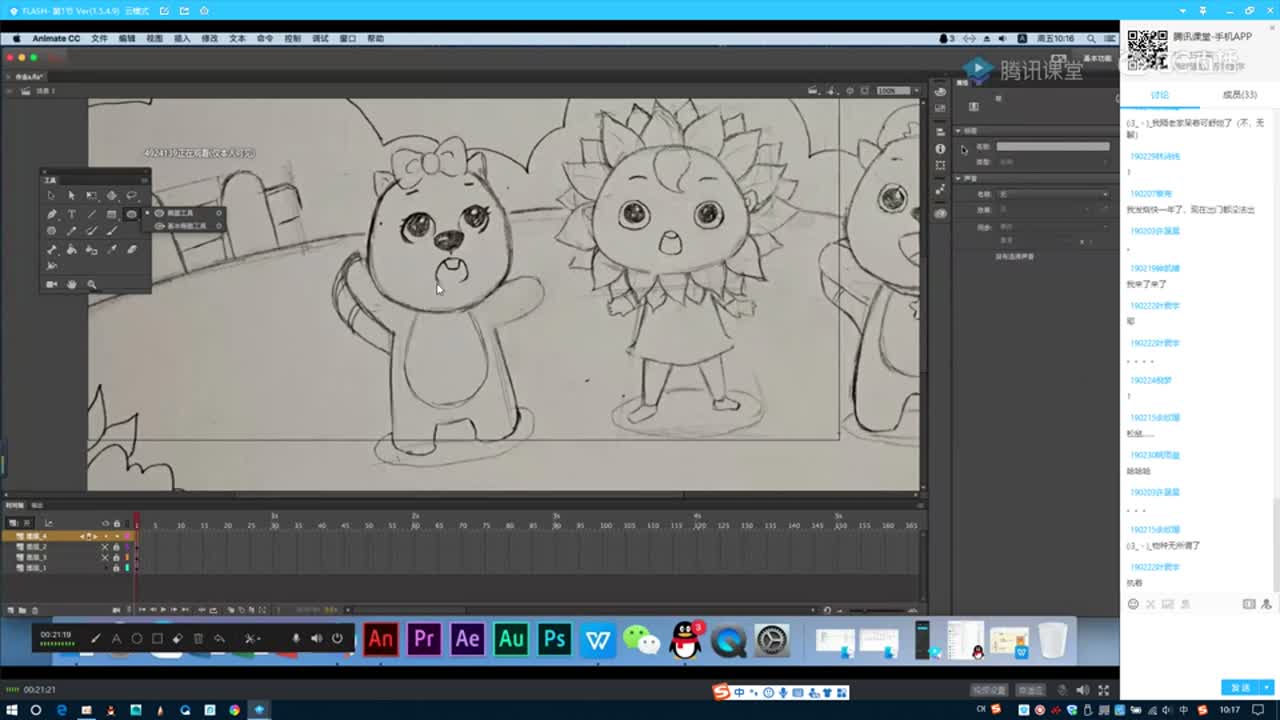Image resolution: width=1280 pixels, height=720 pixels.
Task: Click the timeline play button
Action: pos(163,610)
